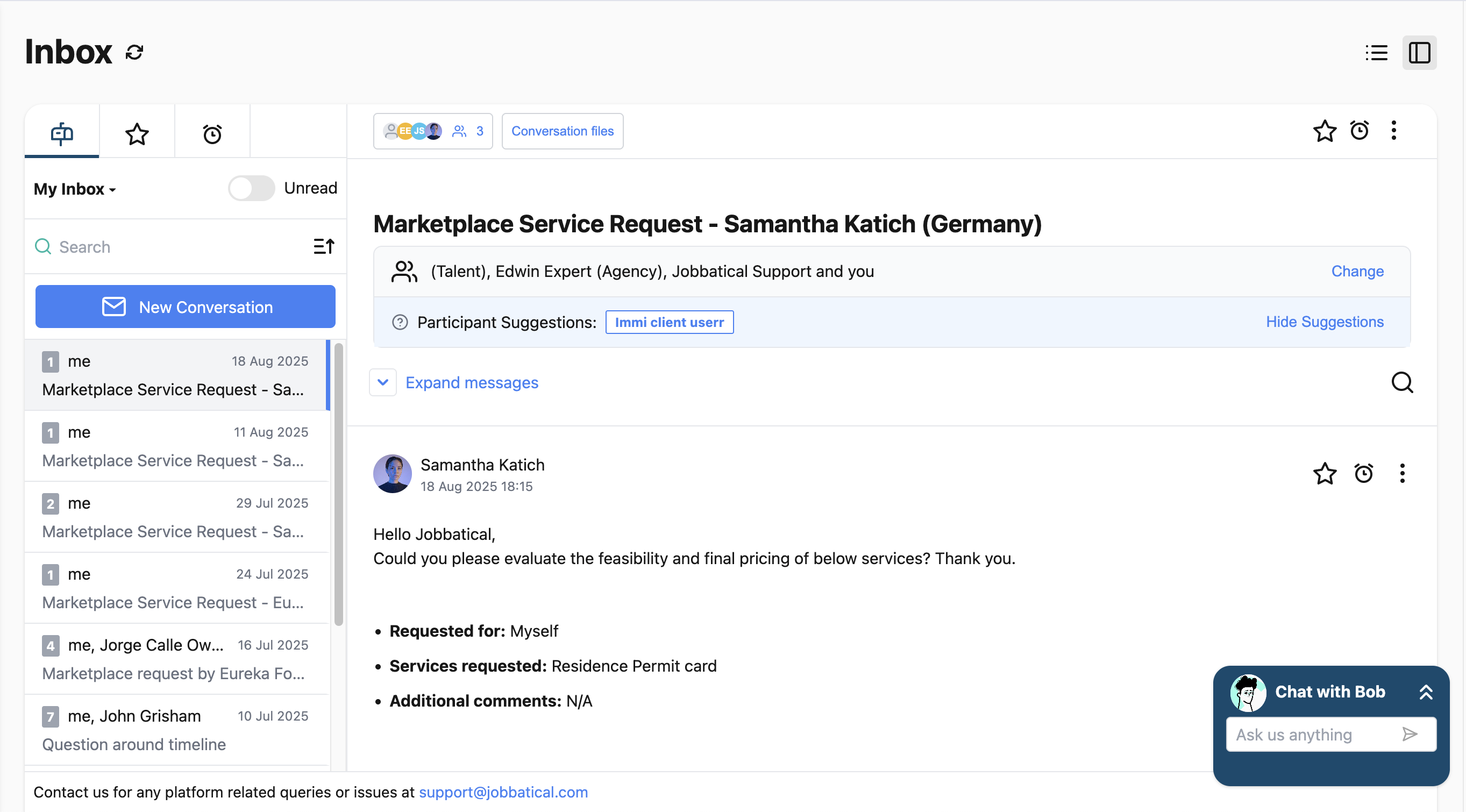
Task: Search within conversation using magnifier icon
Action: coord(1401,383)
